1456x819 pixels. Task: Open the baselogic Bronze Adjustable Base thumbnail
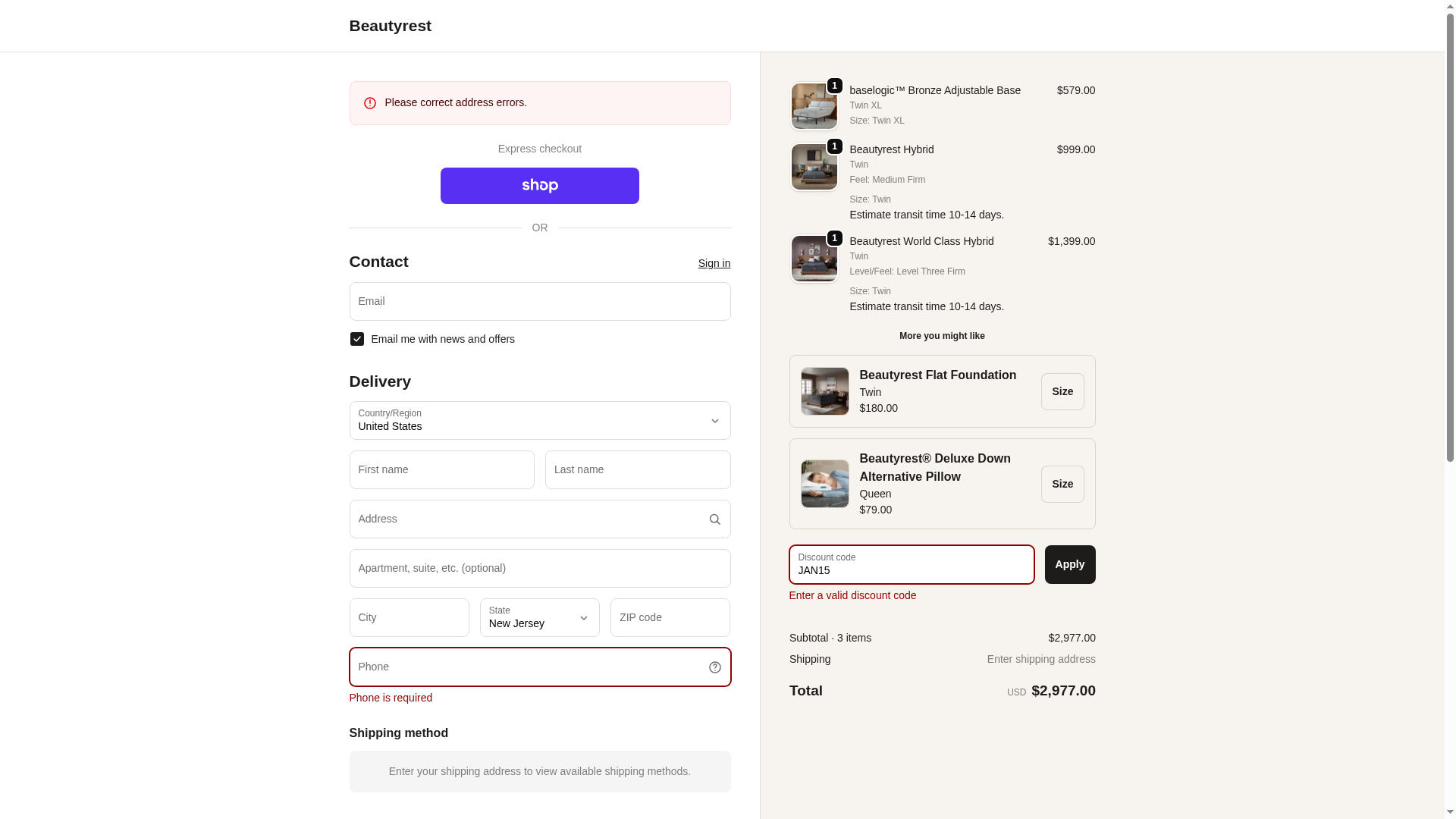click(814, 106)
